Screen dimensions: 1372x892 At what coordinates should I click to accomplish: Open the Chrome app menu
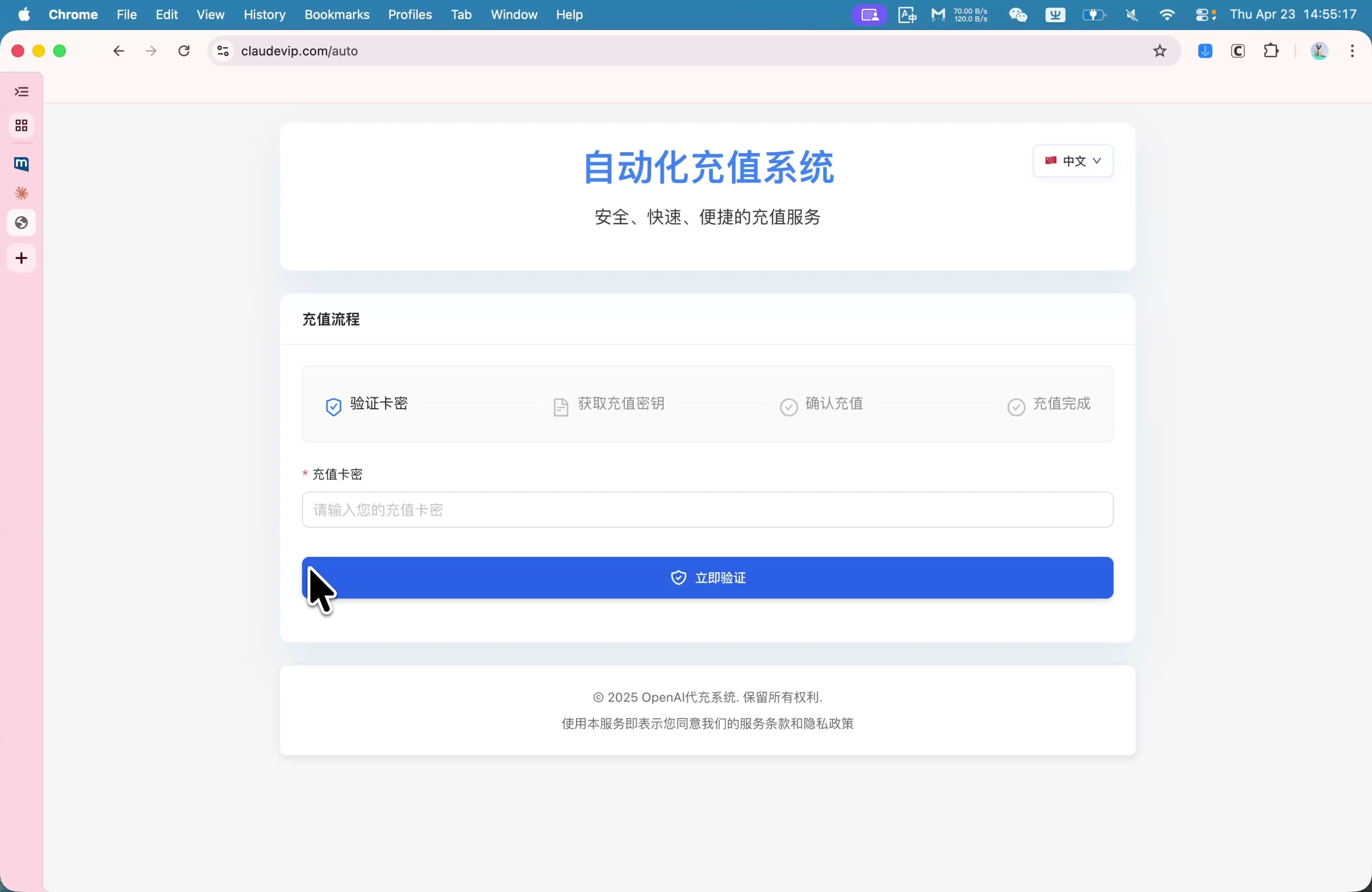[73, 14]
